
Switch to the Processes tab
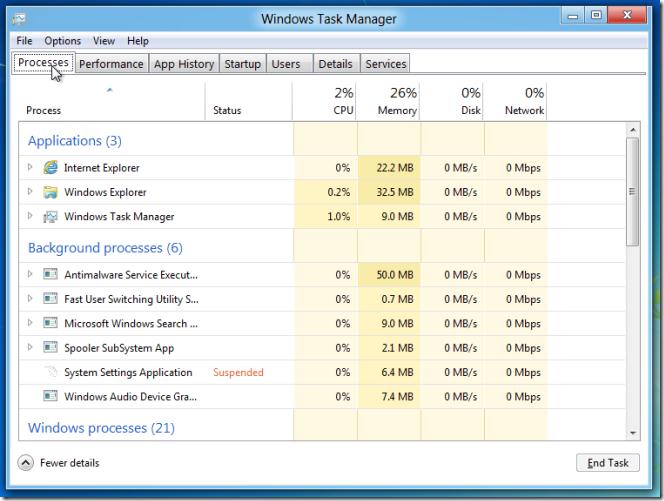[43, 63]
